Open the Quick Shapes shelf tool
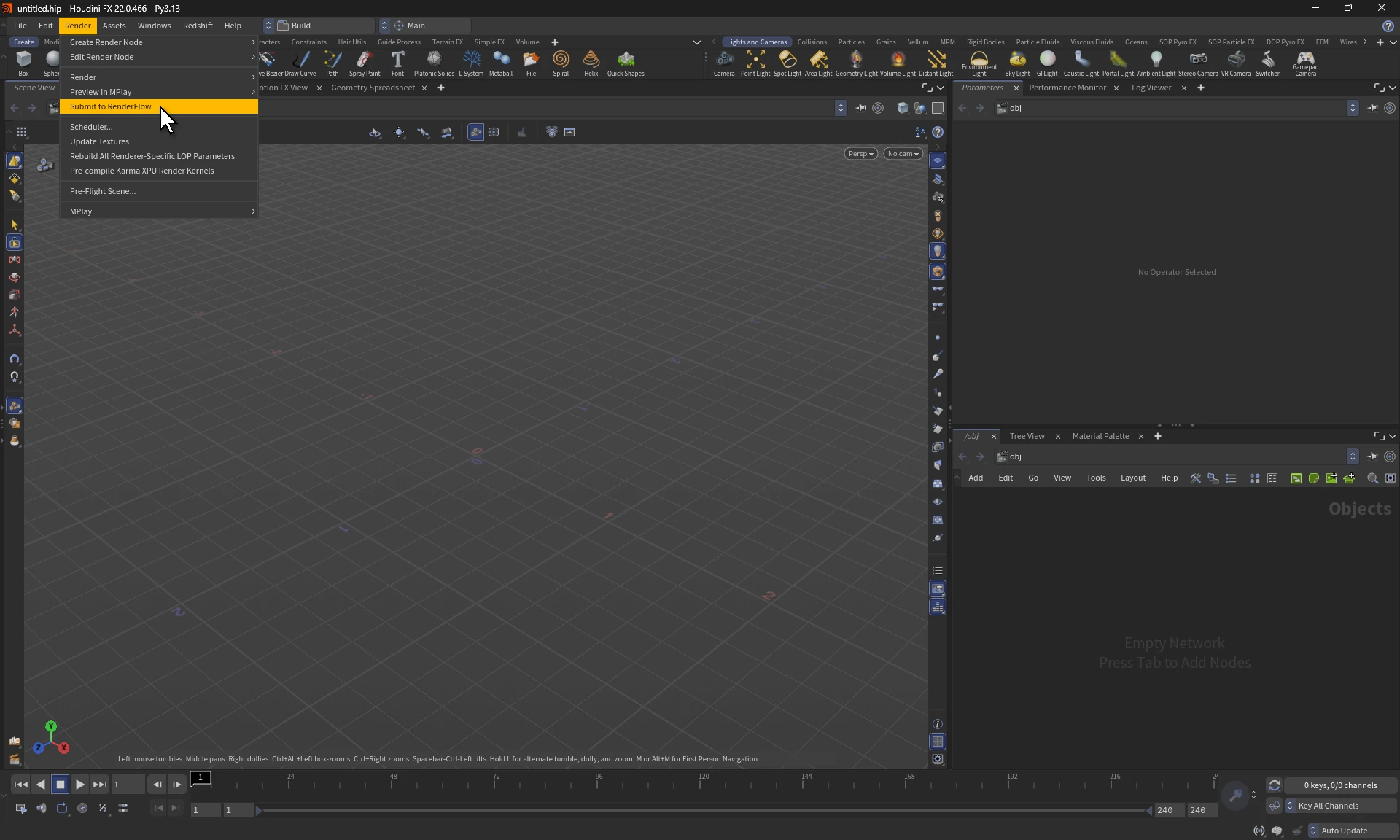 626,63
